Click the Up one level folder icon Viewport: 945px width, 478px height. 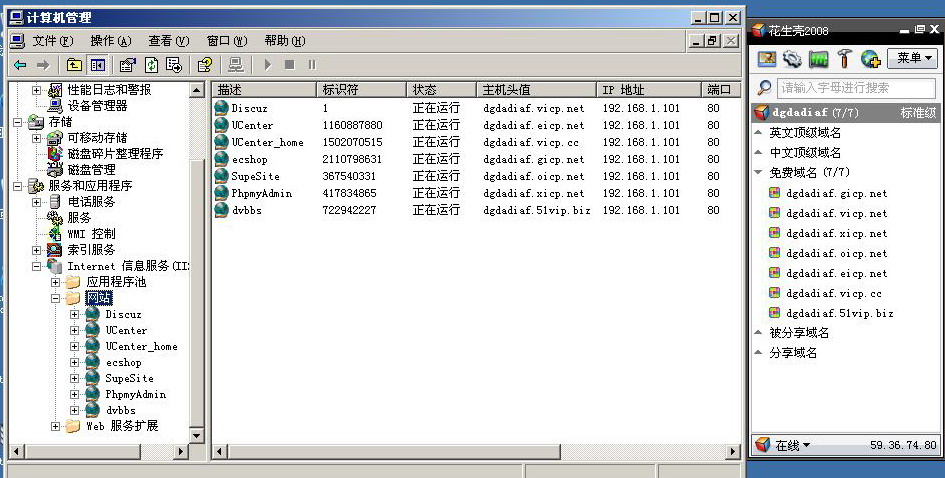pyautogui.click(x=74, y=64)
